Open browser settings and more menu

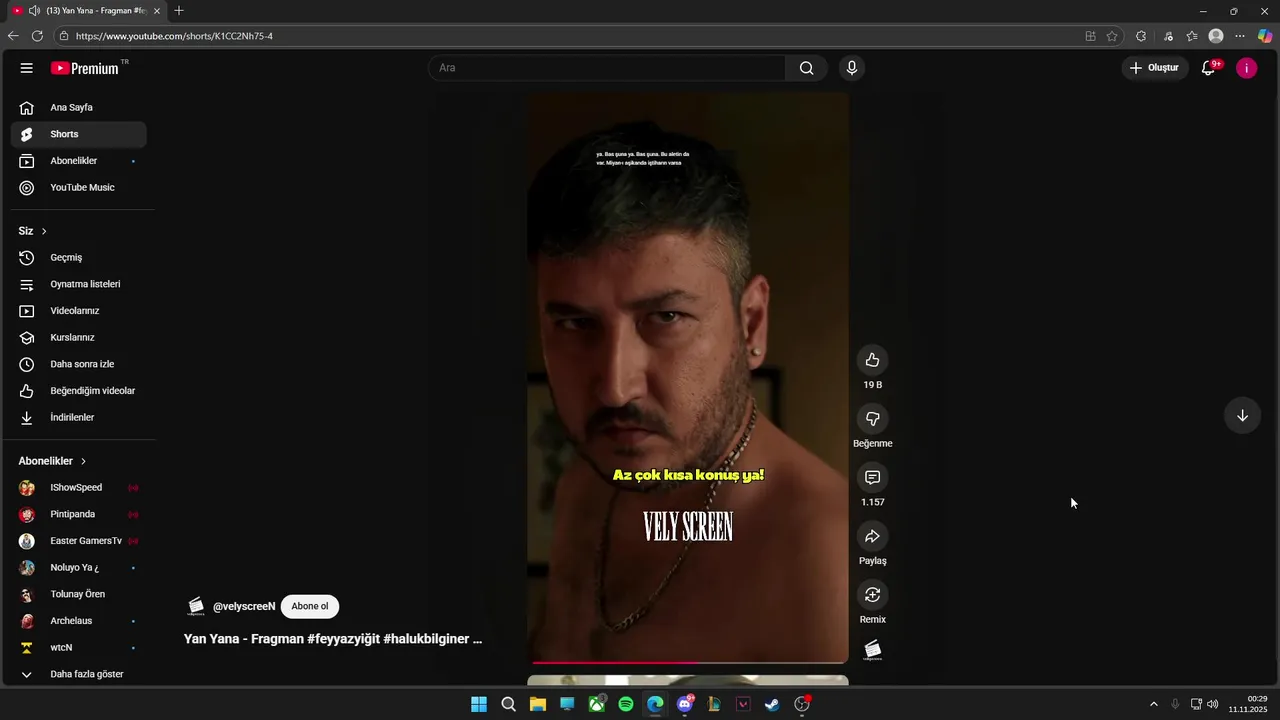(1240, 36)
